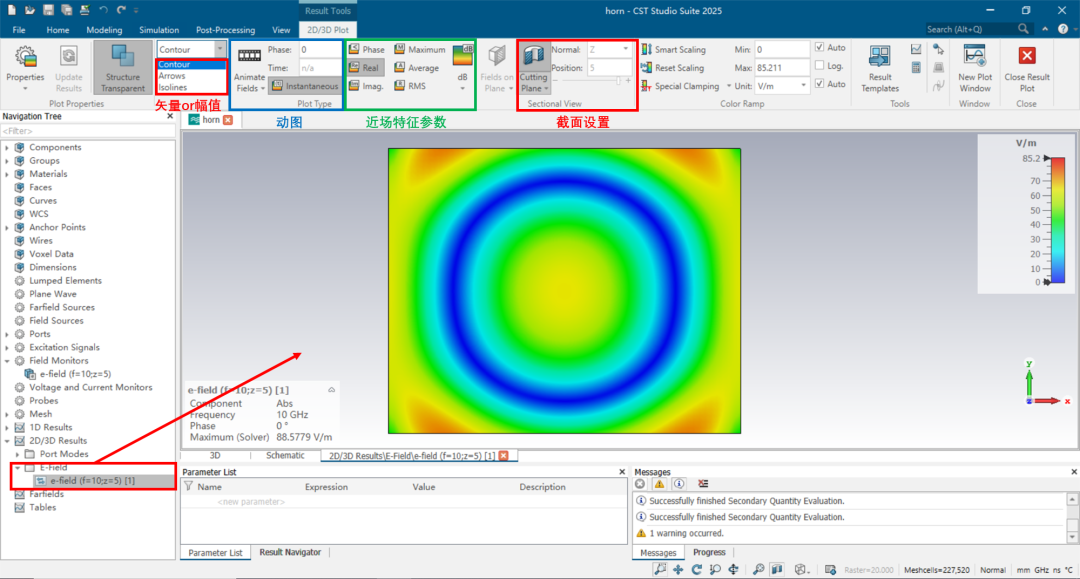Toggle the warning filter in Messages
This screenshot has height=579, width=1080.
659,484
